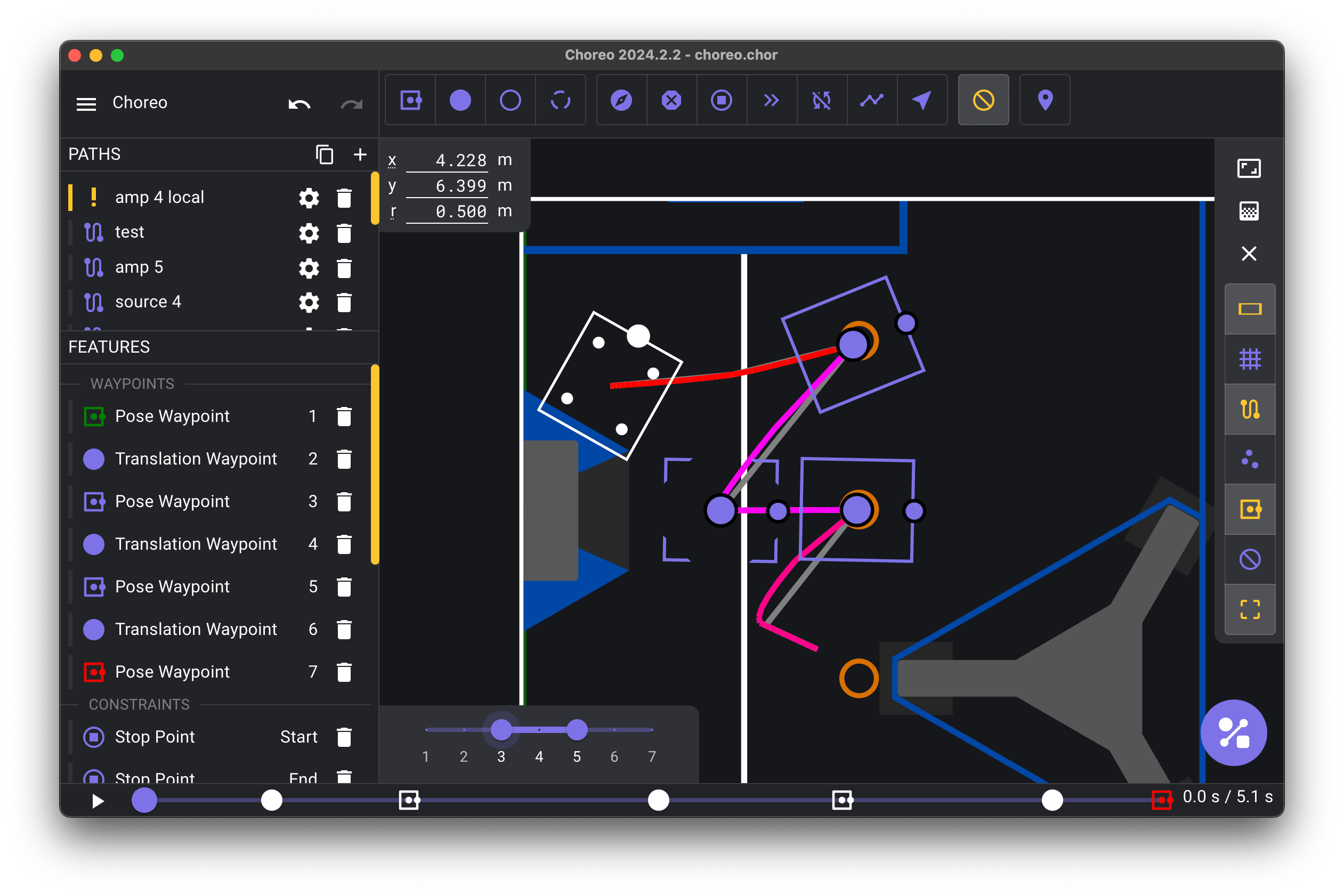
Task: Click handle at waypoint 5 on range slider
Action: pos(577,730)
